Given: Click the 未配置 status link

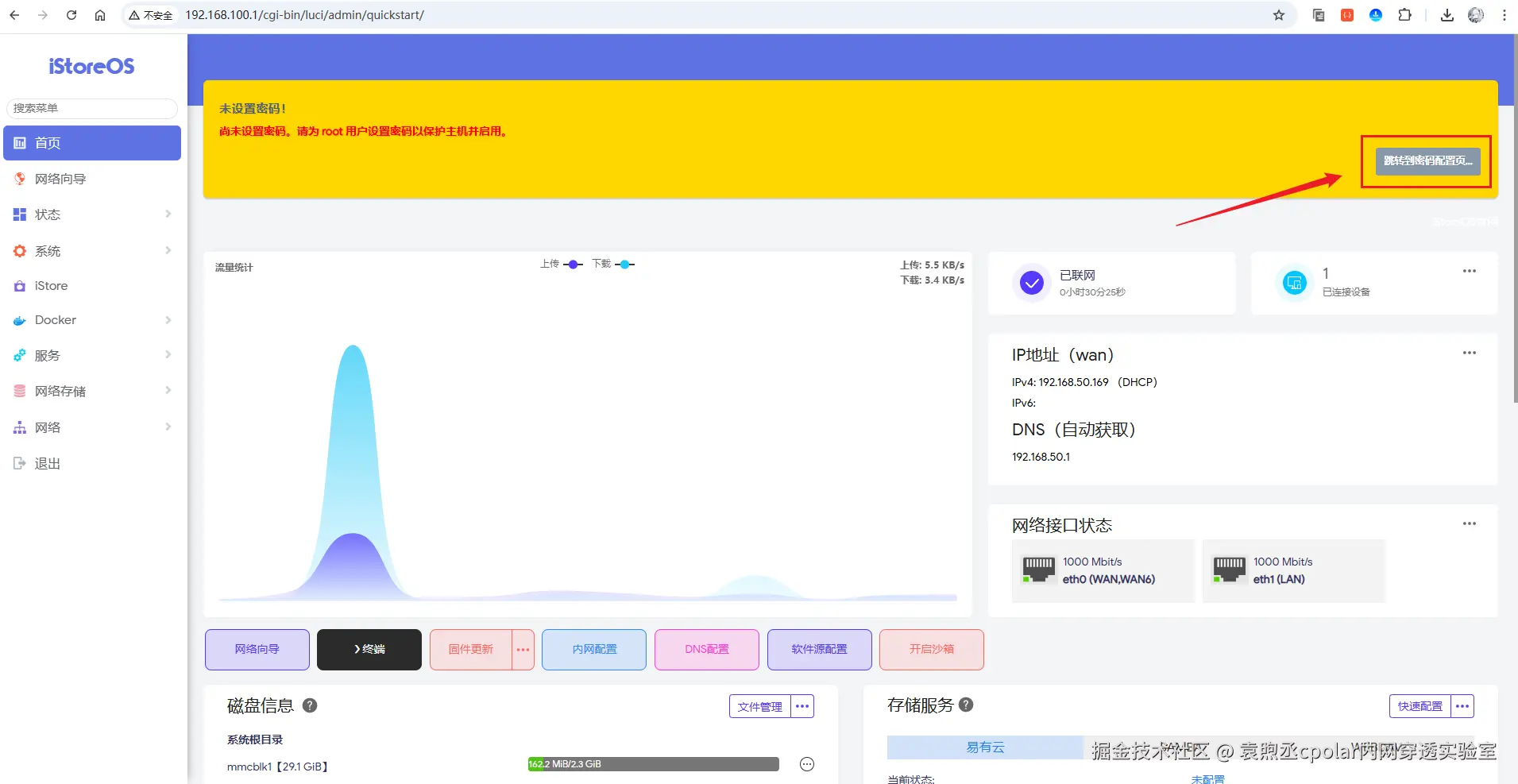Looking at the screenshot, I should coord(1207,779).
